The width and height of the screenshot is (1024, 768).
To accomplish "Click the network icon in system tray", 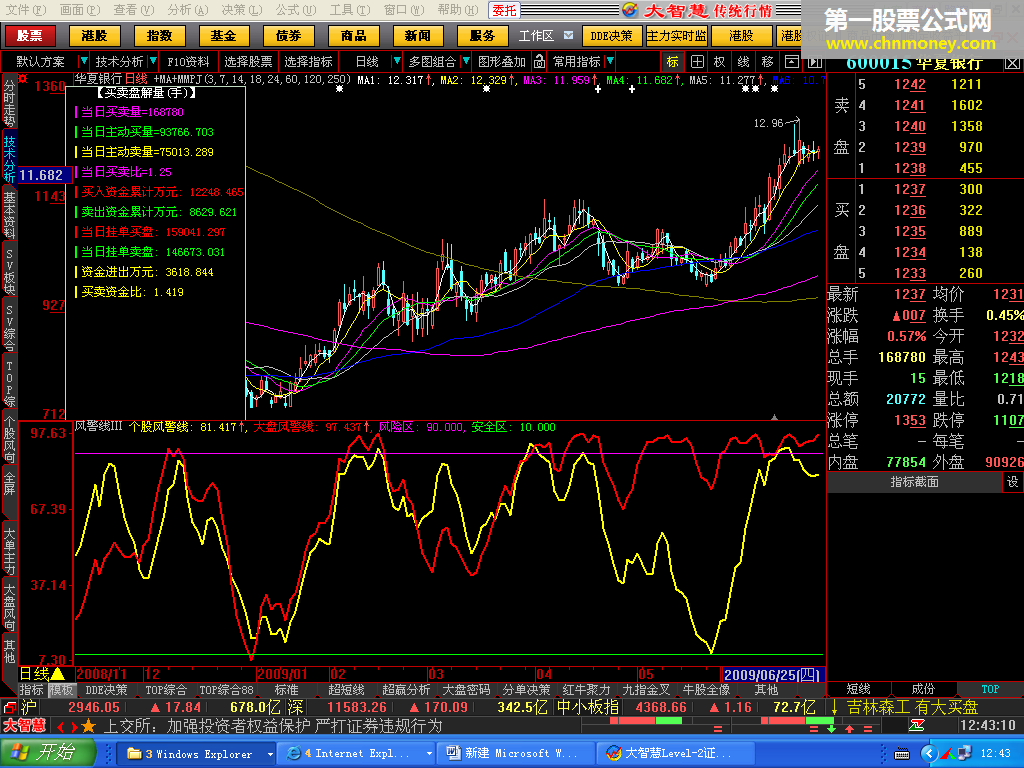I will [964, 754].
